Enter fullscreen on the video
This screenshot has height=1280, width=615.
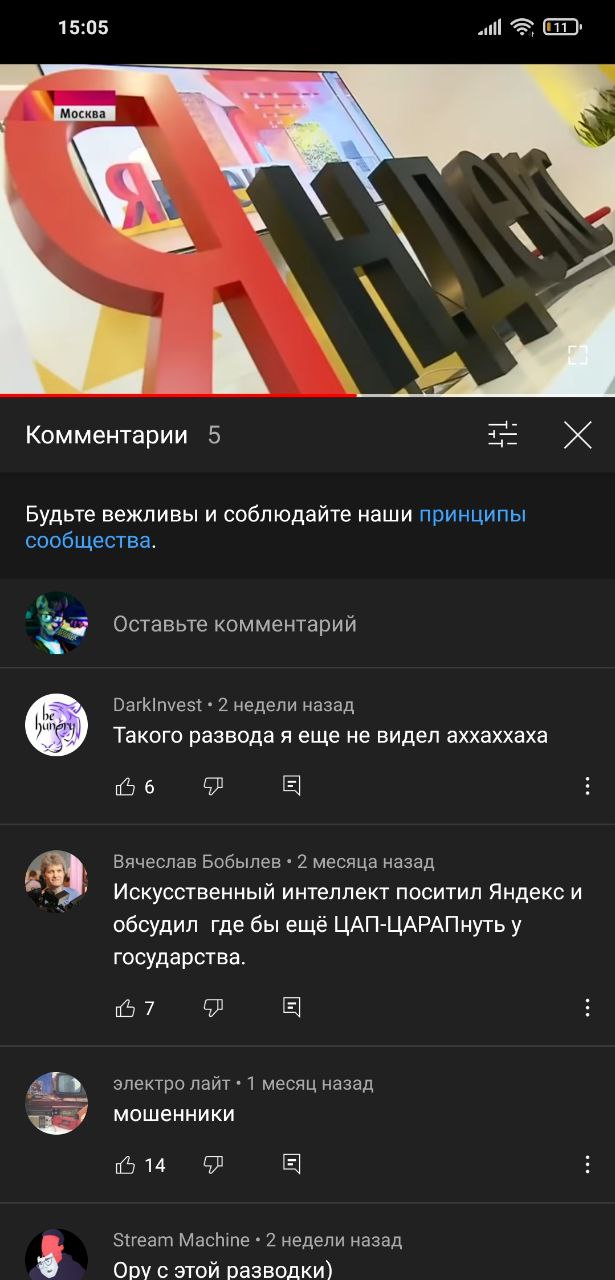(x=578, y=354)
